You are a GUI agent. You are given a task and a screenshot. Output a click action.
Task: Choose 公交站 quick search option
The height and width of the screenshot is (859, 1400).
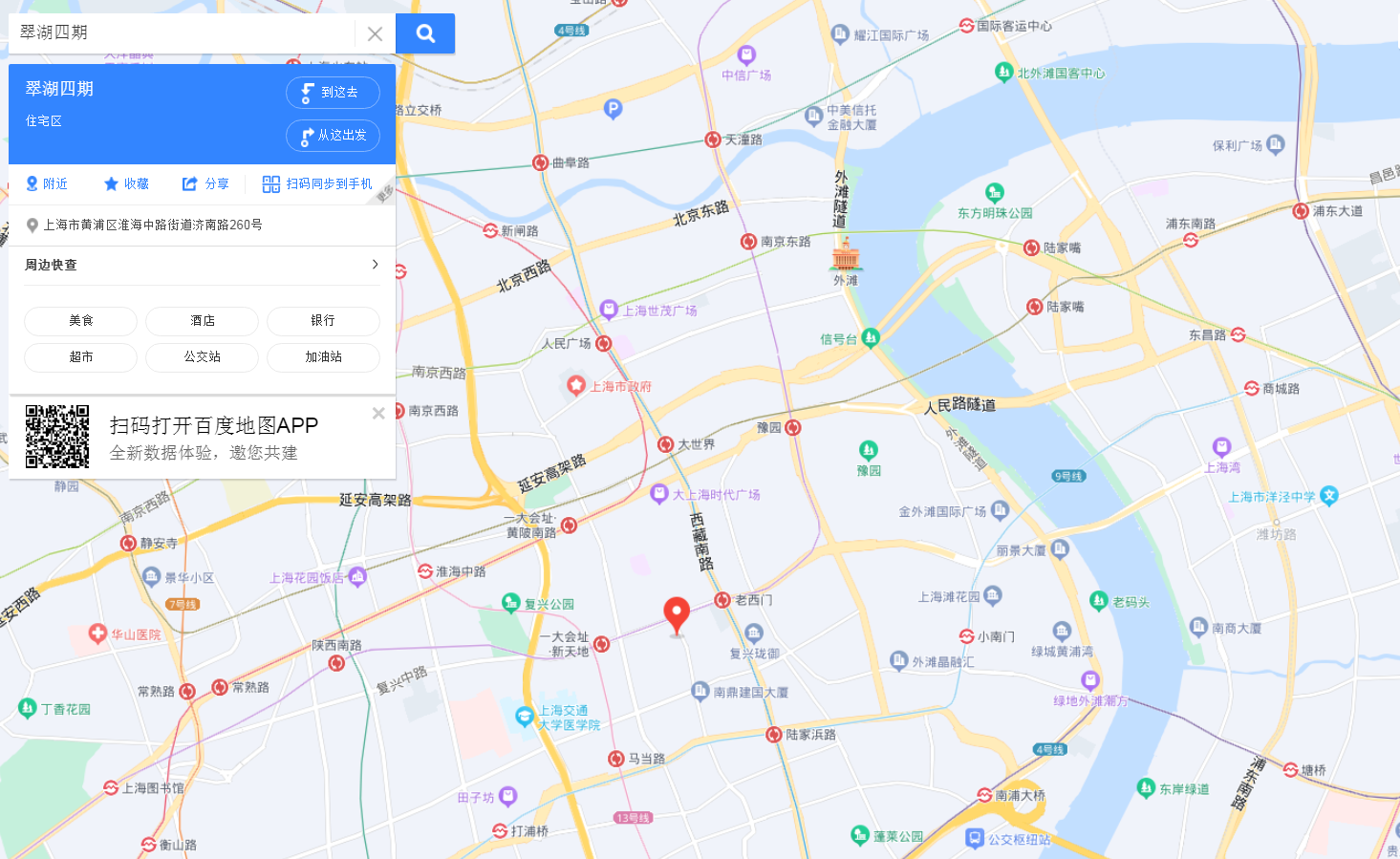203,357
